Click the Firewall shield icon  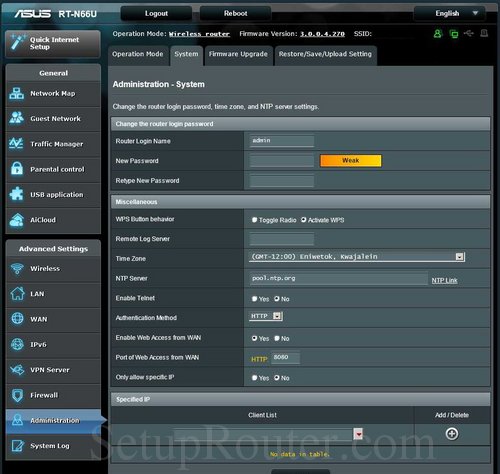point(17,395)
